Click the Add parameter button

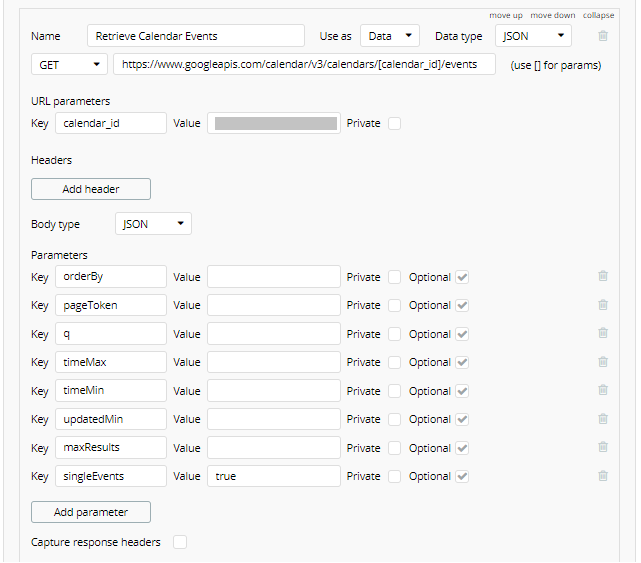click(x=91, y=512)
